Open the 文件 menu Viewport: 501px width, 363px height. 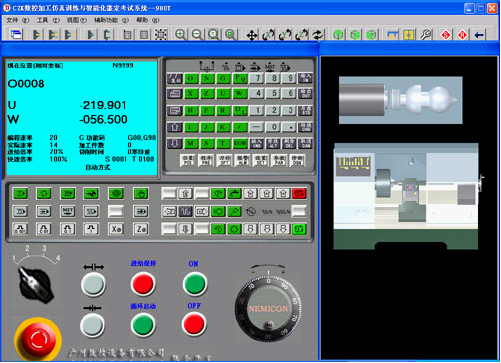tap(17, 20)
